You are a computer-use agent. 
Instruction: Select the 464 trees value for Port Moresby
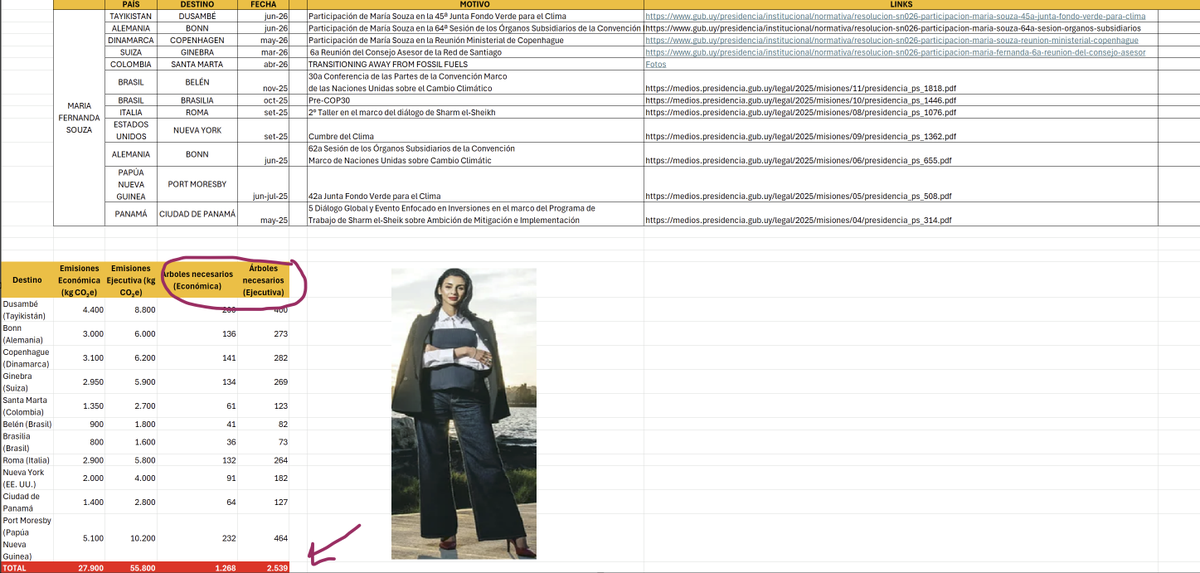[x=264, y=538]
